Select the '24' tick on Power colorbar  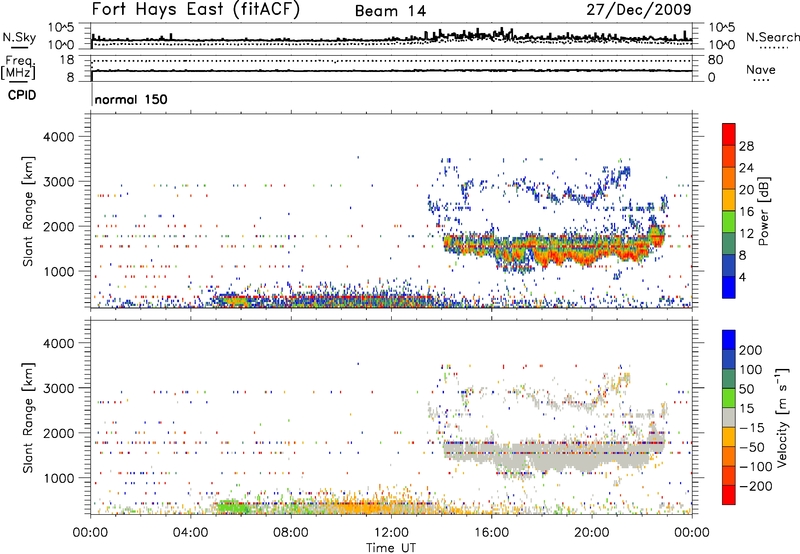746,168
